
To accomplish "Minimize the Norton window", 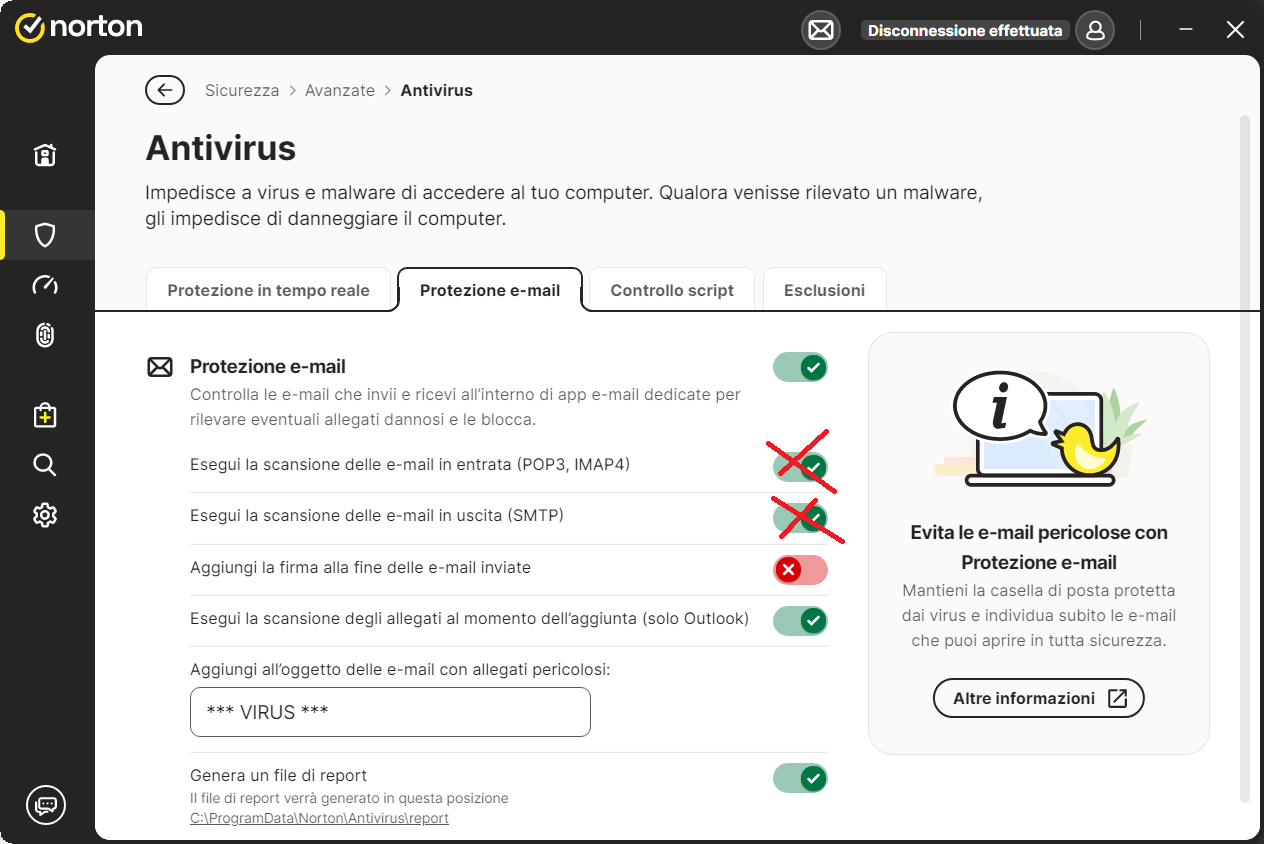I will (1186, 30).
